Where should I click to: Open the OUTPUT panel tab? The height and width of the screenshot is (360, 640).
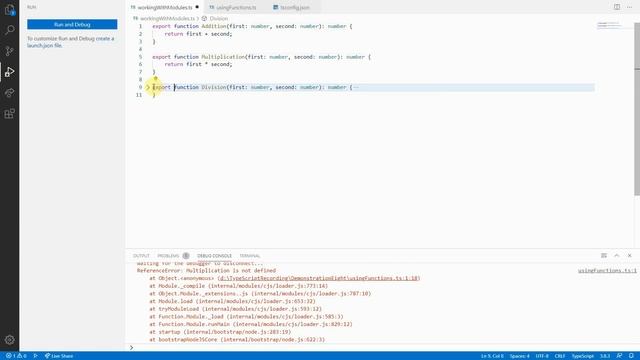141,256
